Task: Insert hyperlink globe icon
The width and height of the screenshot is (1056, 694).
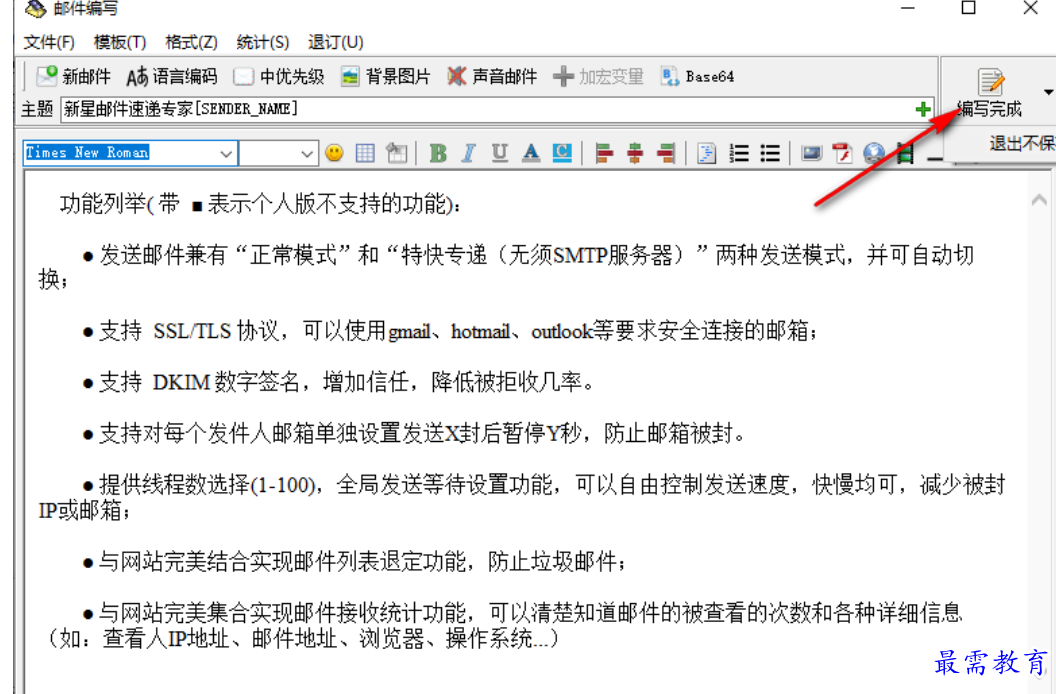Action: 873,153
